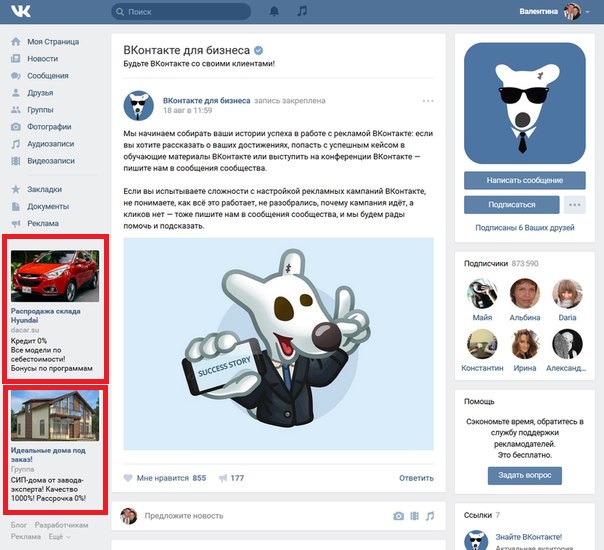This screenshot has width=604, height=550.
Task: Click the search field "Поиск"
Action: click(181, 12)
